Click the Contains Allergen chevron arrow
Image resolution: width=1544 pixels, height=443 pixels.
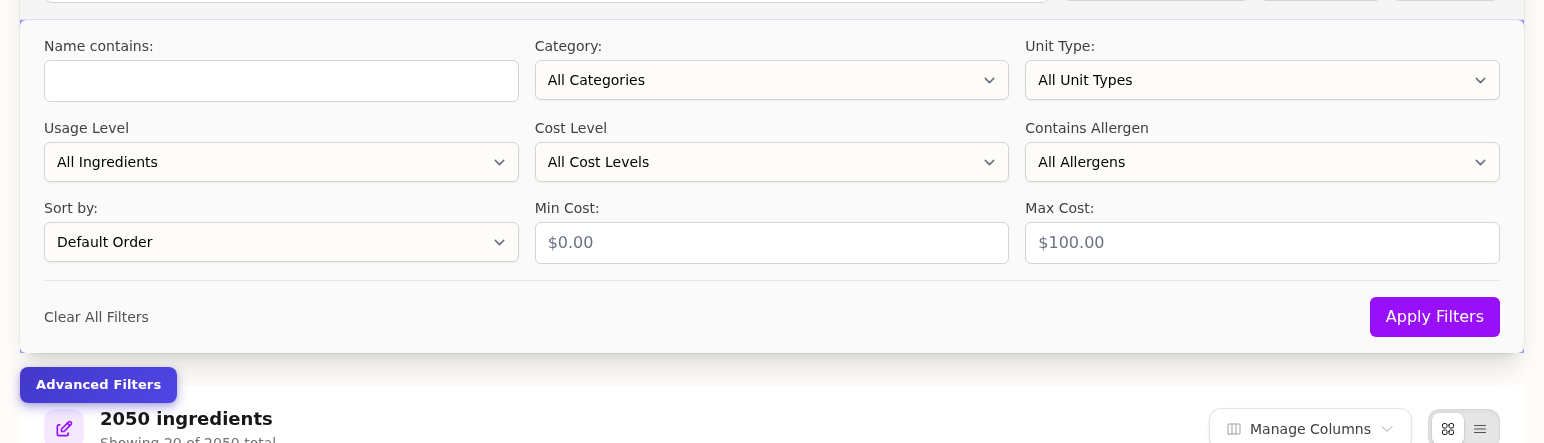click(1480, 162)
